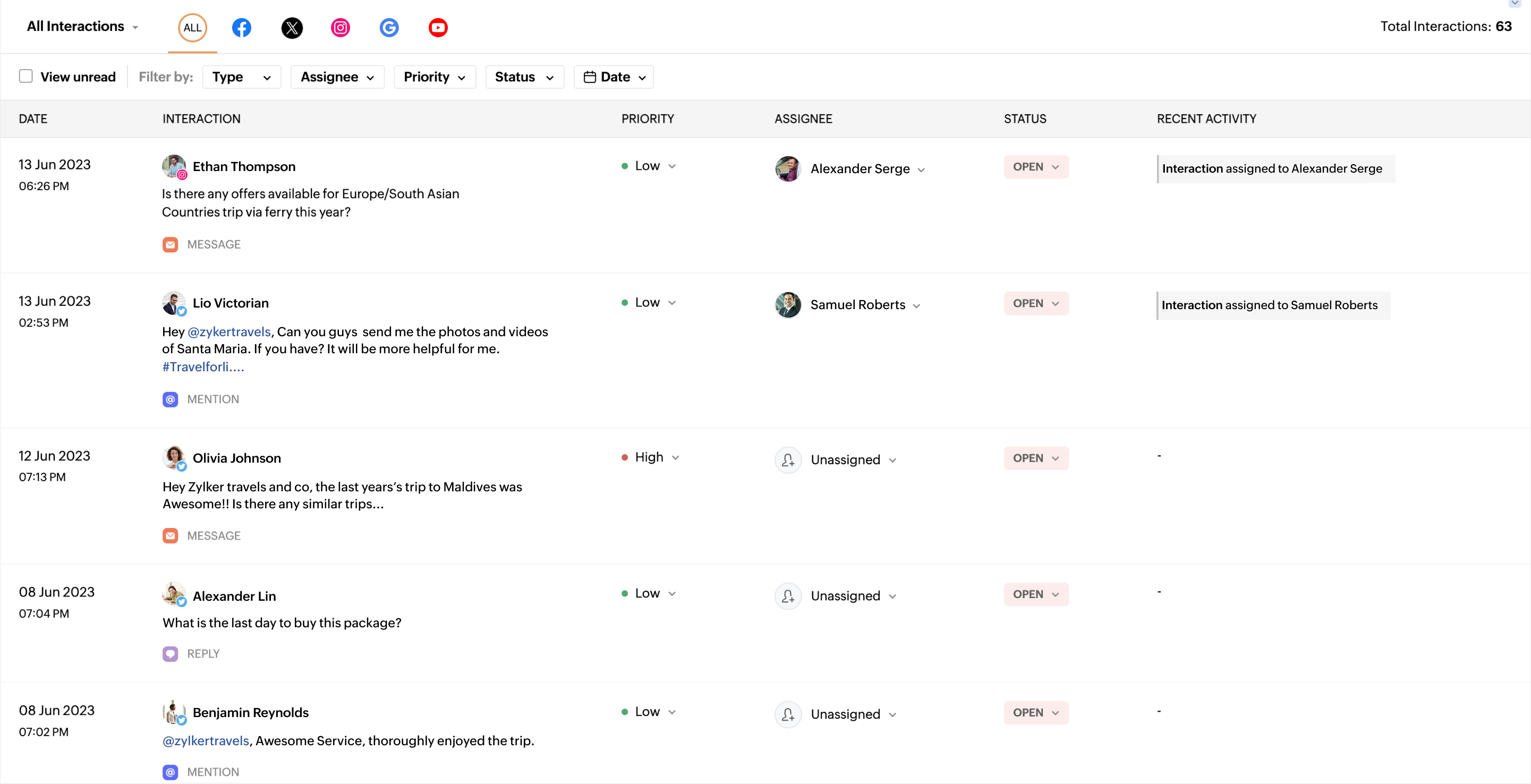Filter interactions by YouTube icon

438,28
